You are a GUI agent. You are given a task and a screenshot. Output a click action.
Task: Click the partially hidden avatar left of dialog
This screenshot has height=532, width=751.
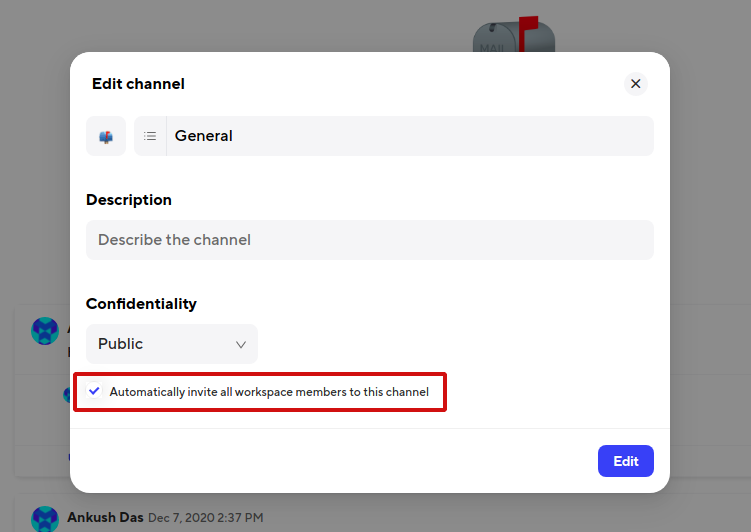point(45,331)
